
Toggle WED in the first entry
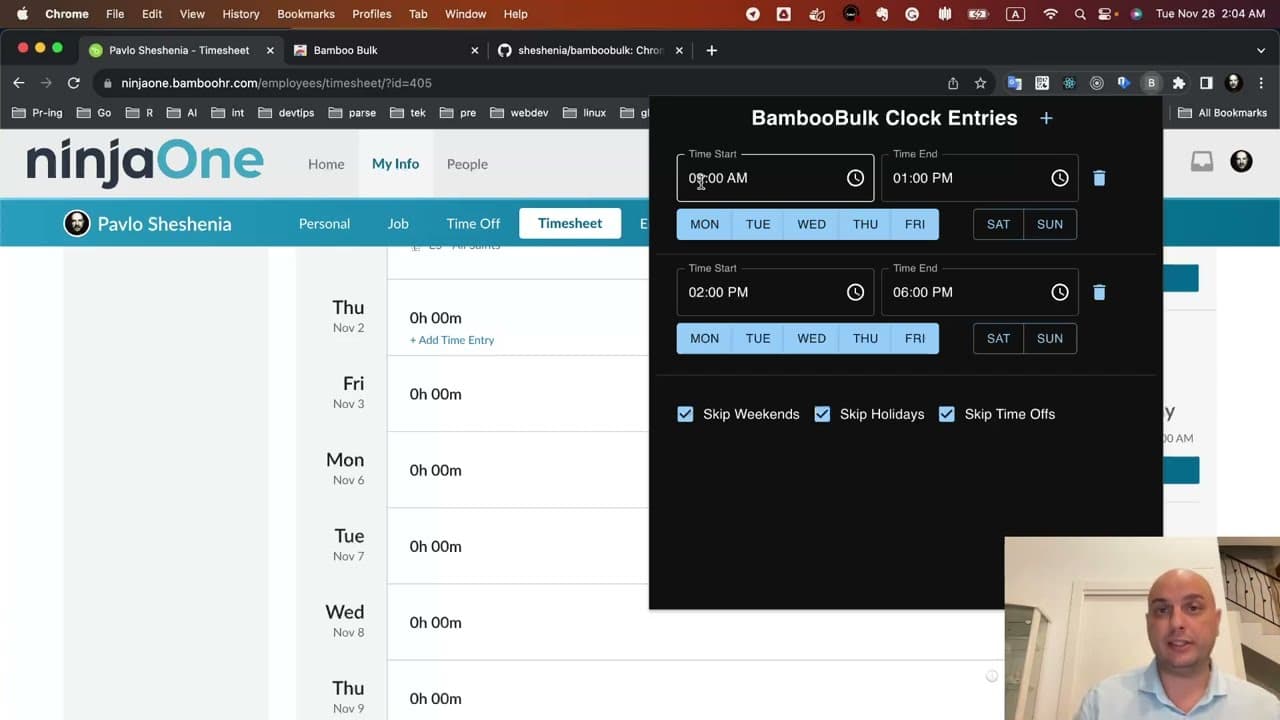811,224
